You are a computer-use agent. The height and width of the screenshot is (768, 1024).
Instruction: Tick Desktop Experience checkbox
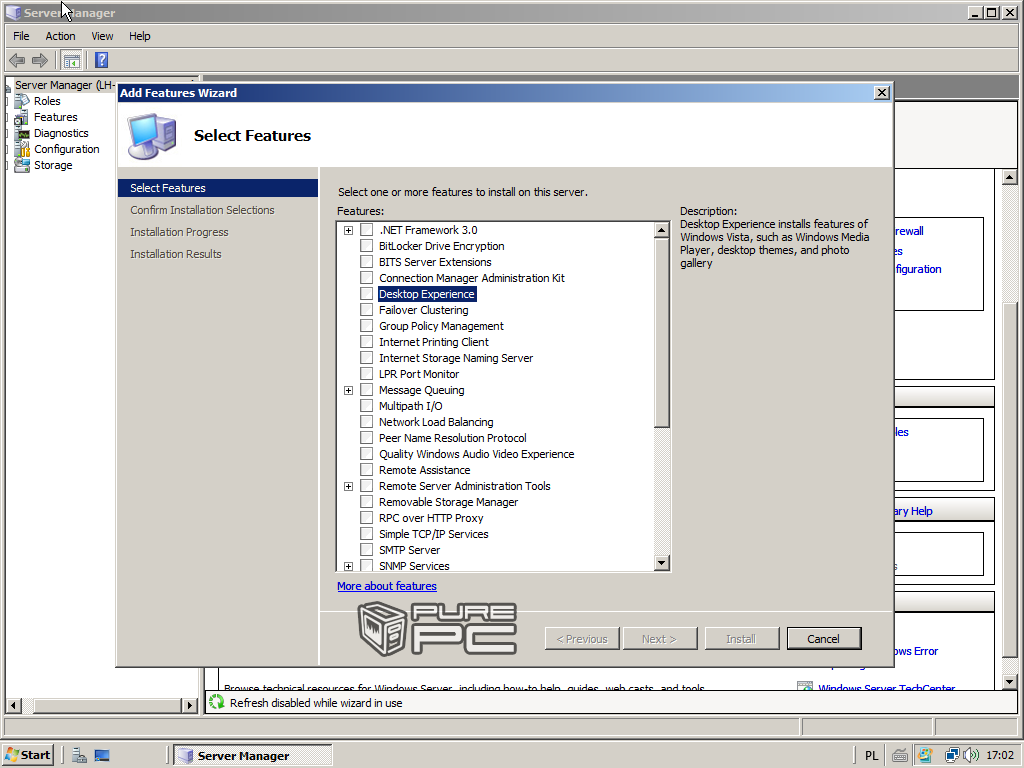[x=367, y=294]
